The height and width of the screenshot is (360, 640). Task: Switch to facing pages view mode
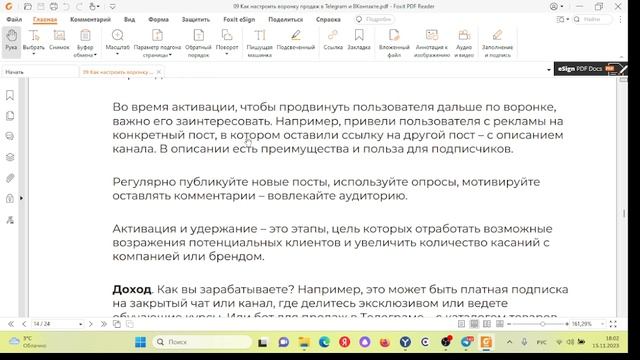(x=487, y=324)
